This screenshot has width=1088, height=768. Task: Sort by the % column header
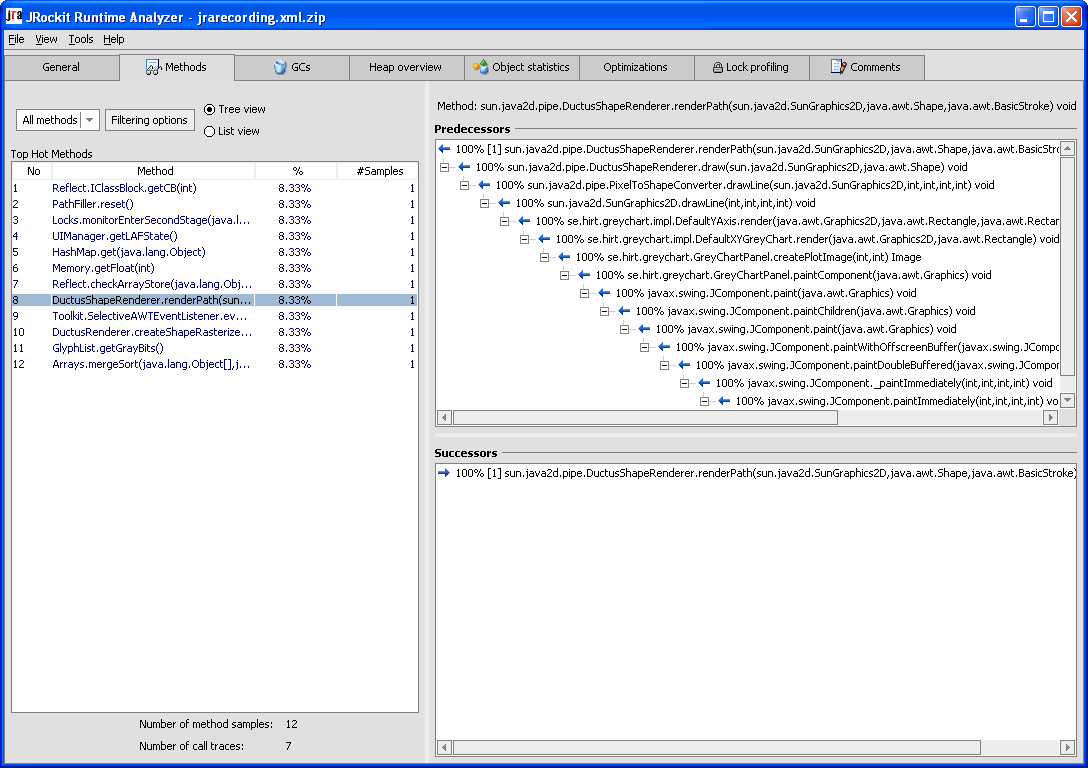(297, 171)
